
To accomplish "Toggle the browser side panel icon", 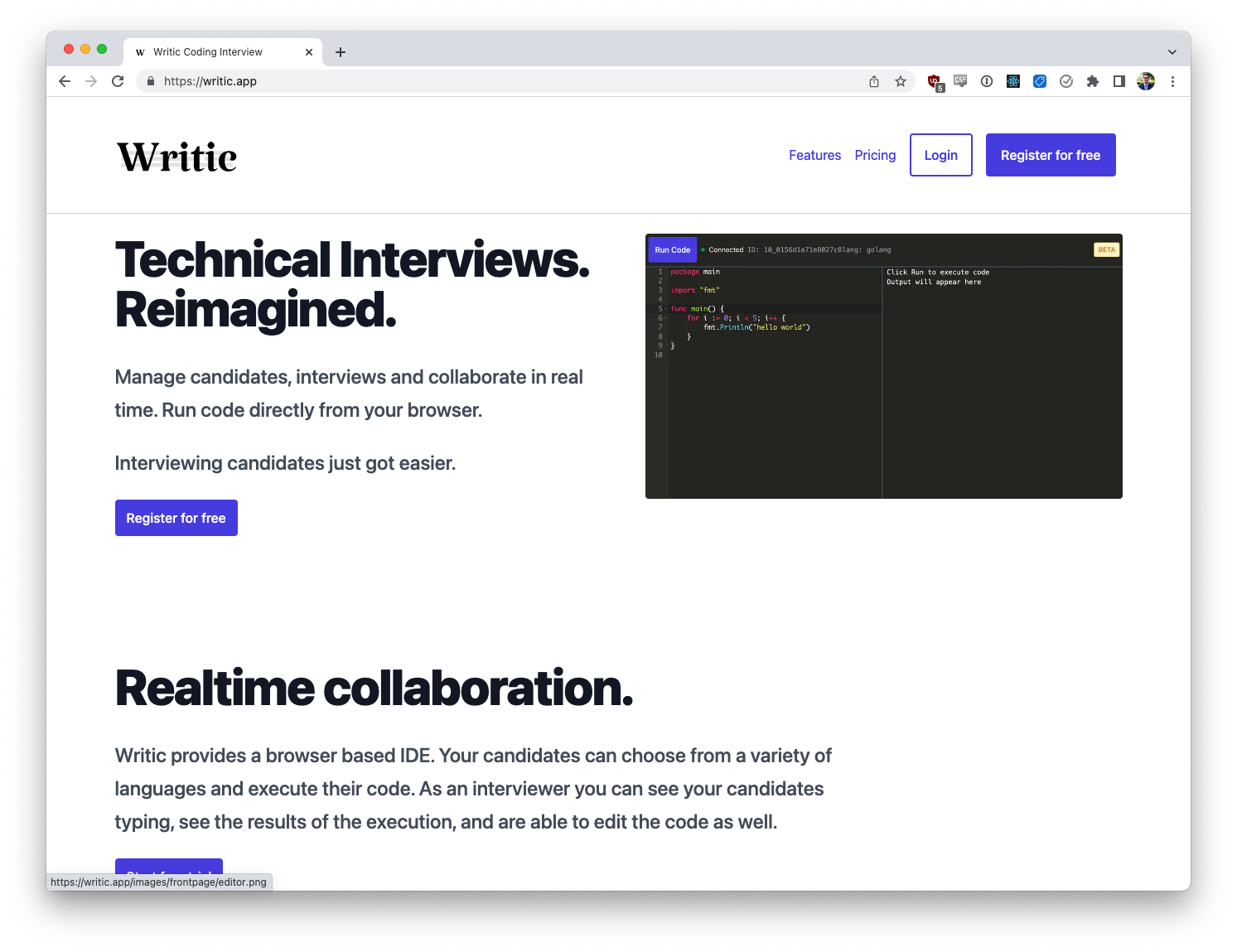I will (1119, 81).
